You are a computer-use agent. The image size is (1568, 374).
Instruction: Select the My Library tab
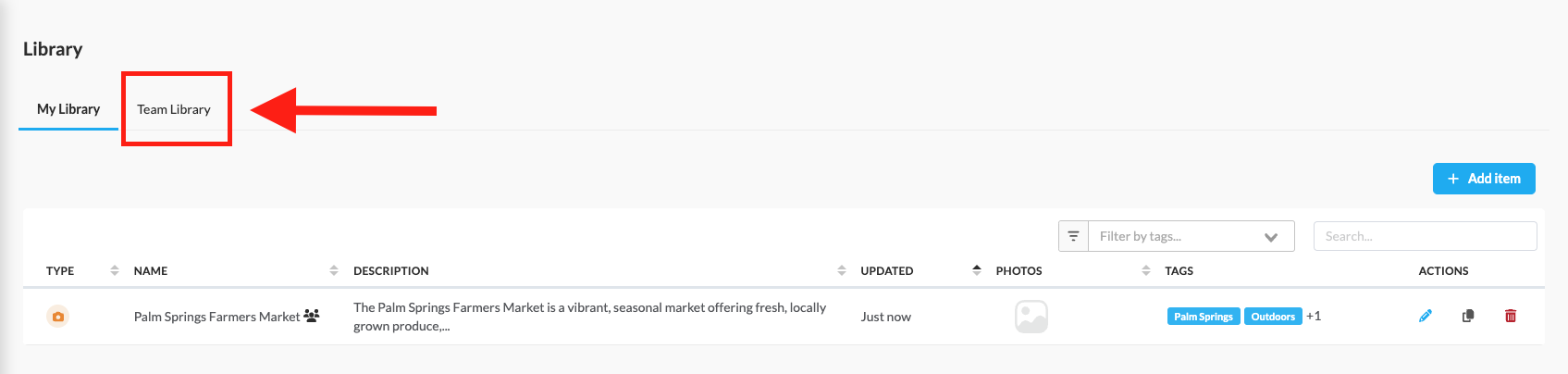tap(68, 109)
